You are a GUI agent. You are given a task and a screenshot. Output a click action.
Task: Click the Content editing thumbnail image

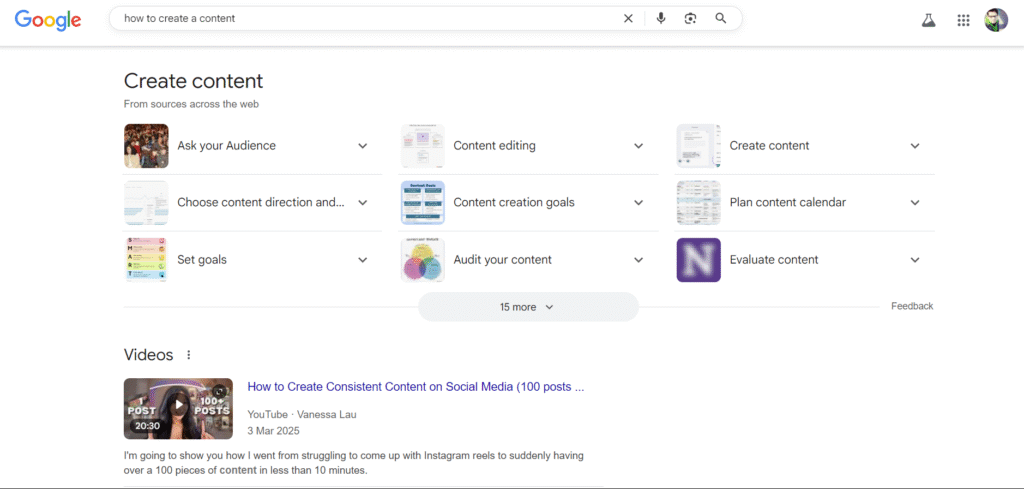(423, 146)
